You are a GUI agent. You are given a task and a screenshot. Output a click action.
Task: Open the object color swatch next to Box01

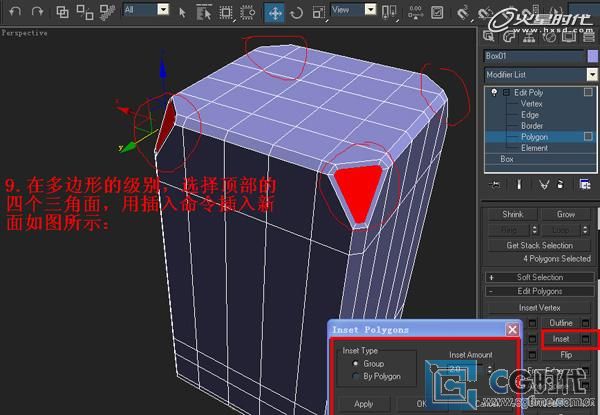(593, 56)
